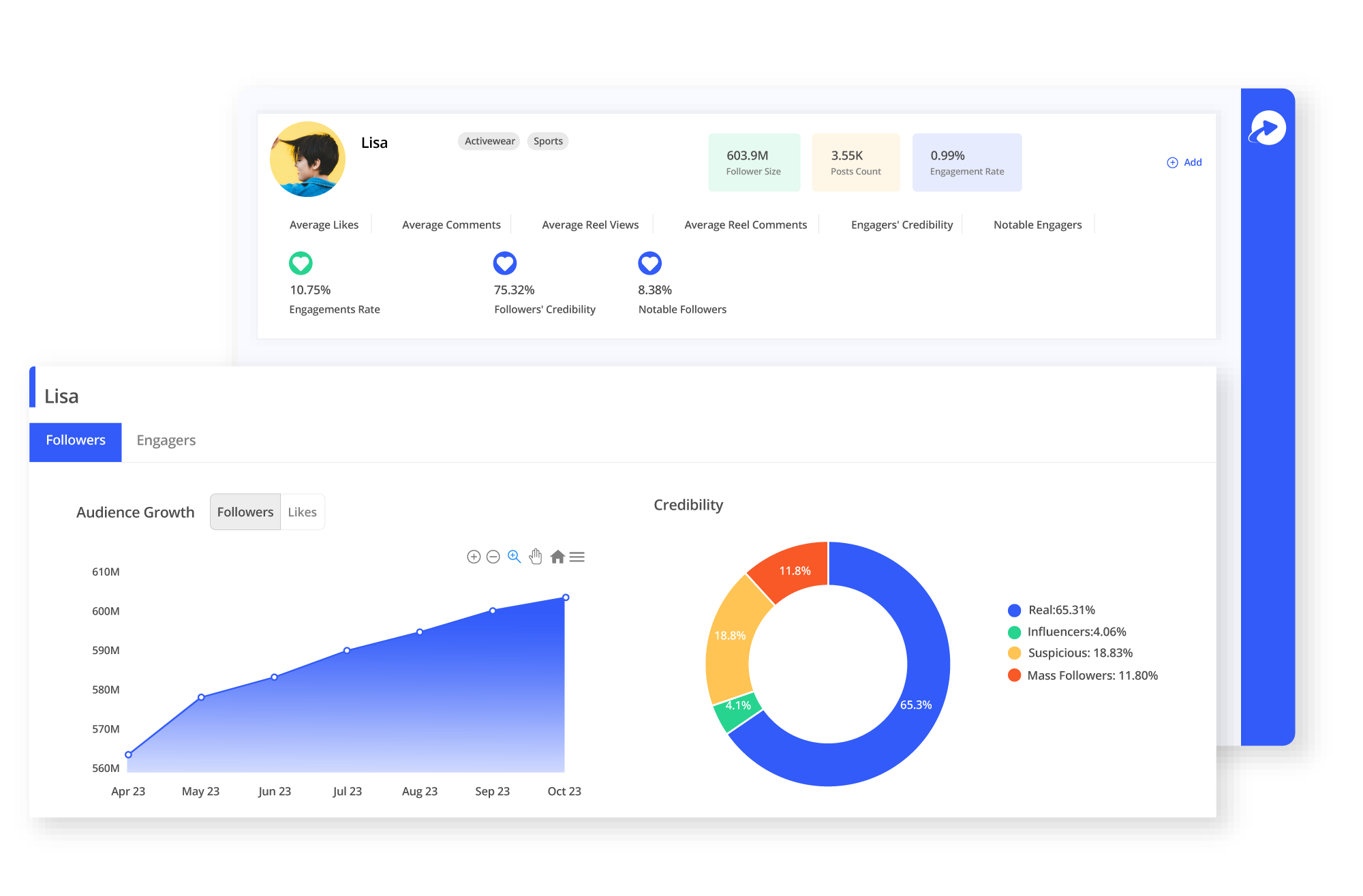Click the green heart Engagements Rate icon

[301, 263]
